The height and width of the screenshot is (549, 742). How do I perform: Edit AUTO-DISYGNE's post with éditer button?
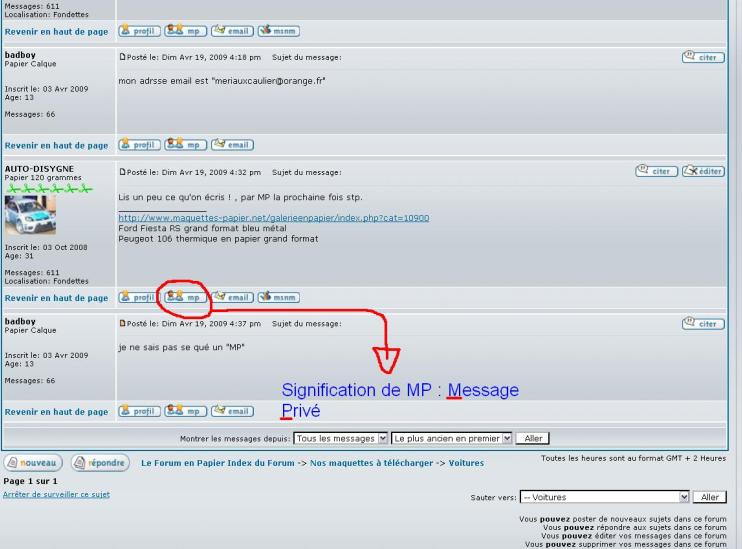pos(703,171)
